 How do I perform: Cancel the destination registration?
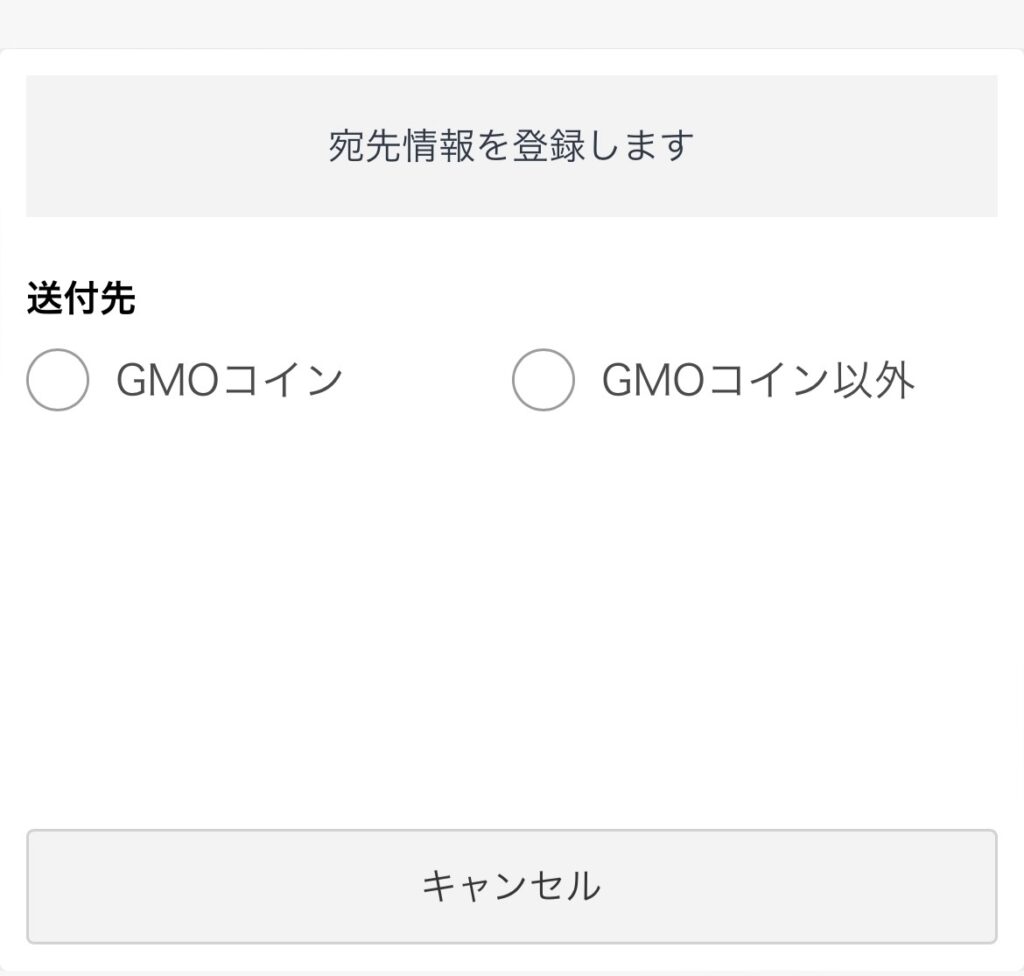point(511,886)
